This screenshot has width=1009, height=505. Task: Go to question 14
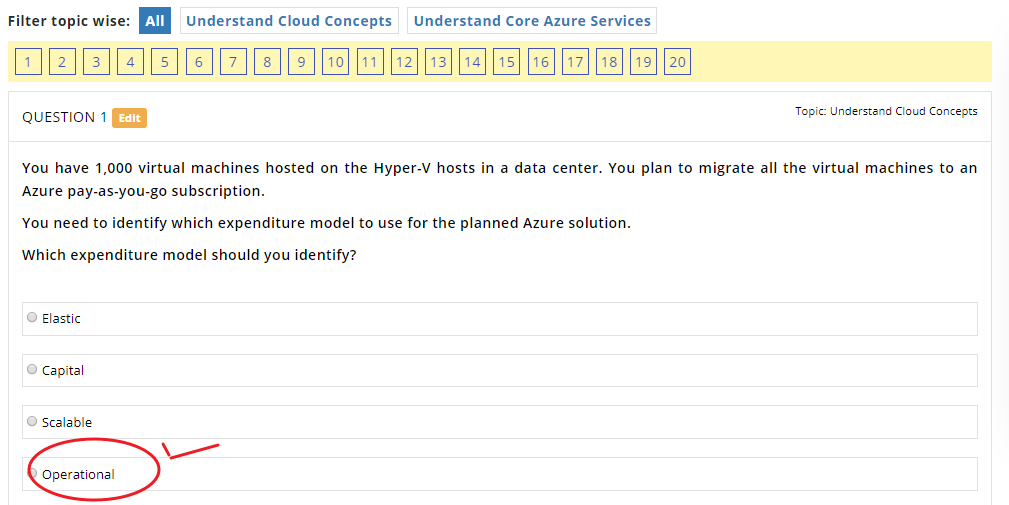coord(472,62)
